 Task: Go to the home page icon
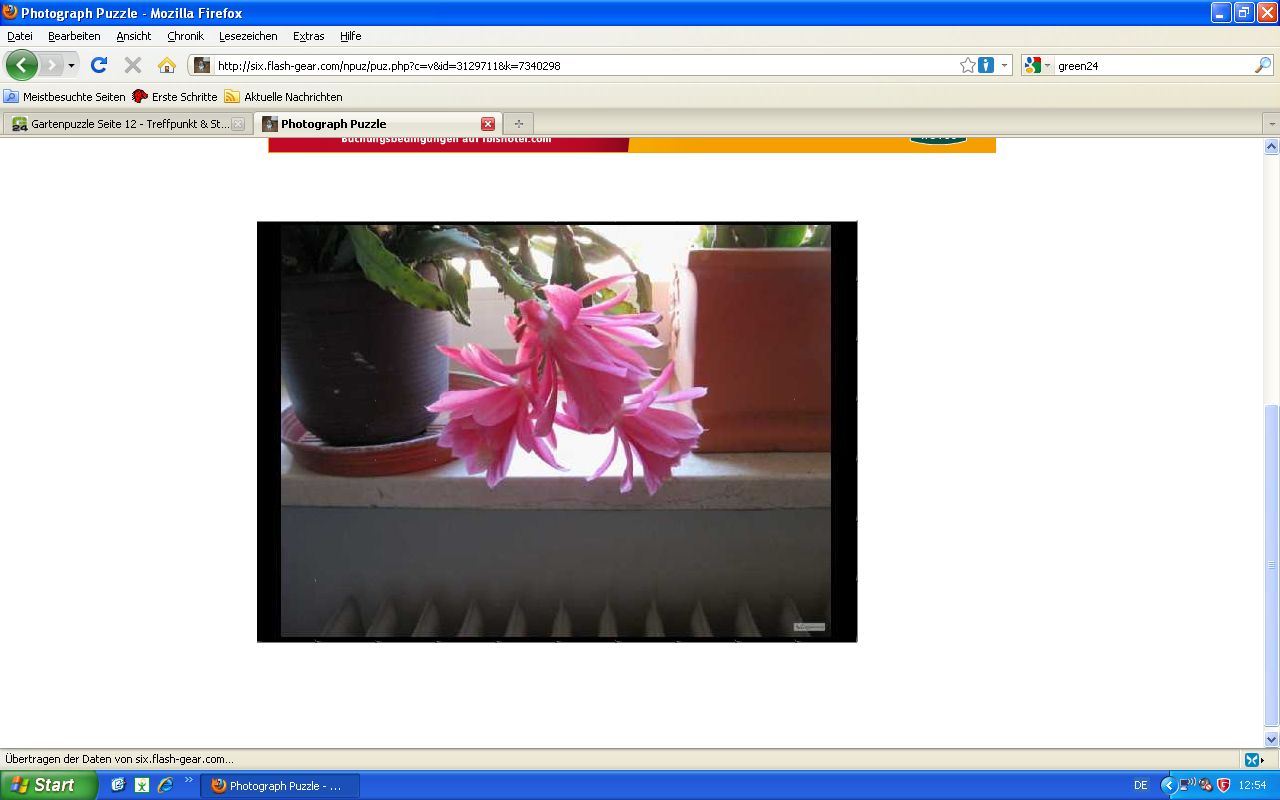point(166,65)
